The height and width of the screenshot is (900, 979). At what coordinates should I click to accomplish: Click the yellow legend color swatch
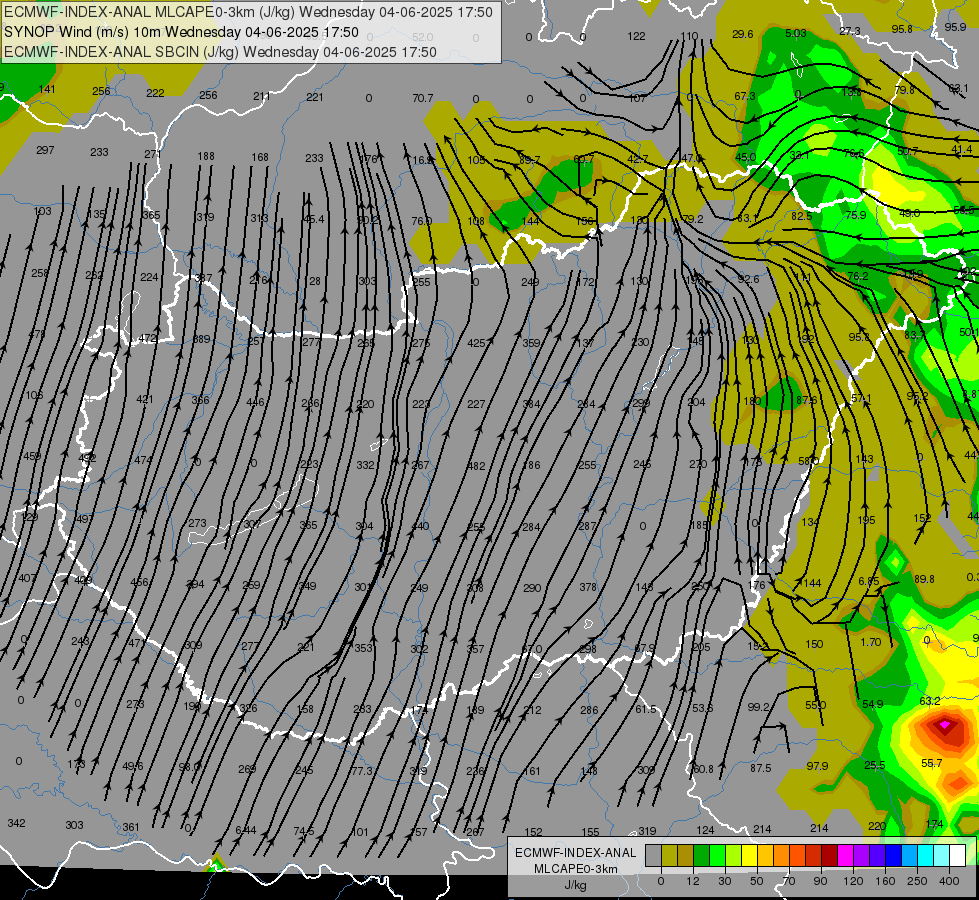pos(749,855)
